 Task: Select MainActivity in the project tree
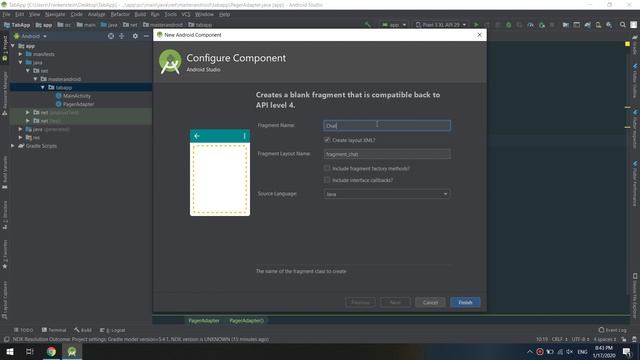coord(77,96)
